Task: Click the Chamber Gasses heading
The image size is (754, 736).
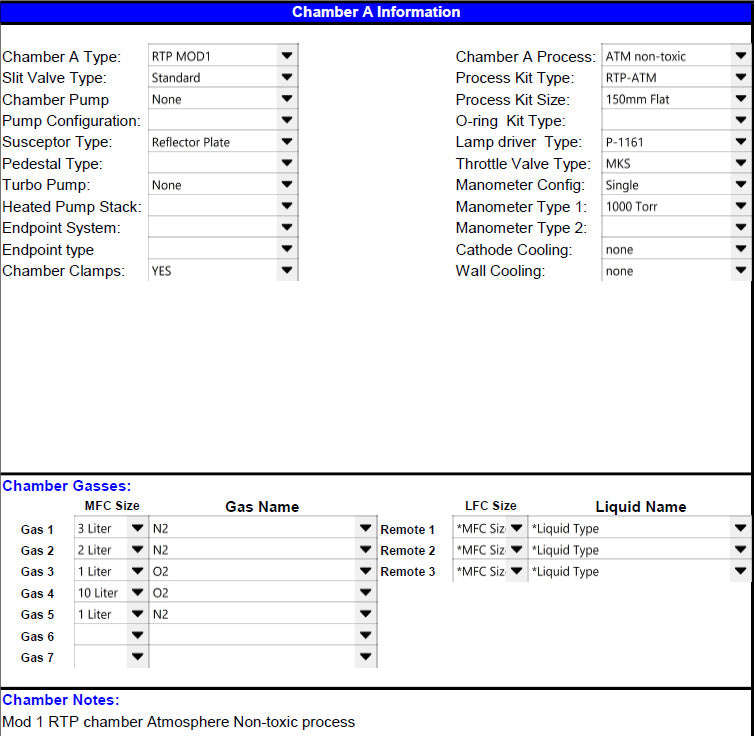Action: (67, 486)
